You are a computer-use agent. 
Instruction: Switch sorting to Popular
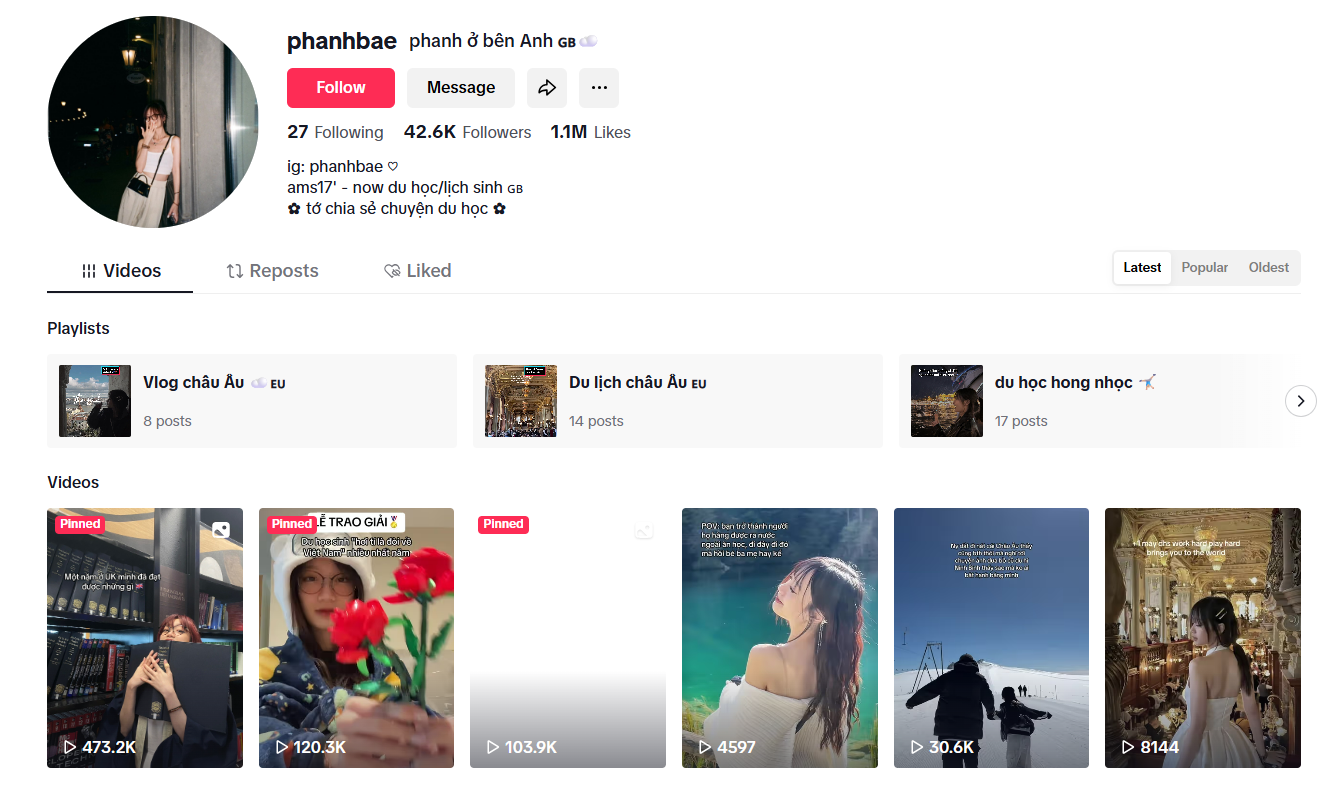(1205, 268)
